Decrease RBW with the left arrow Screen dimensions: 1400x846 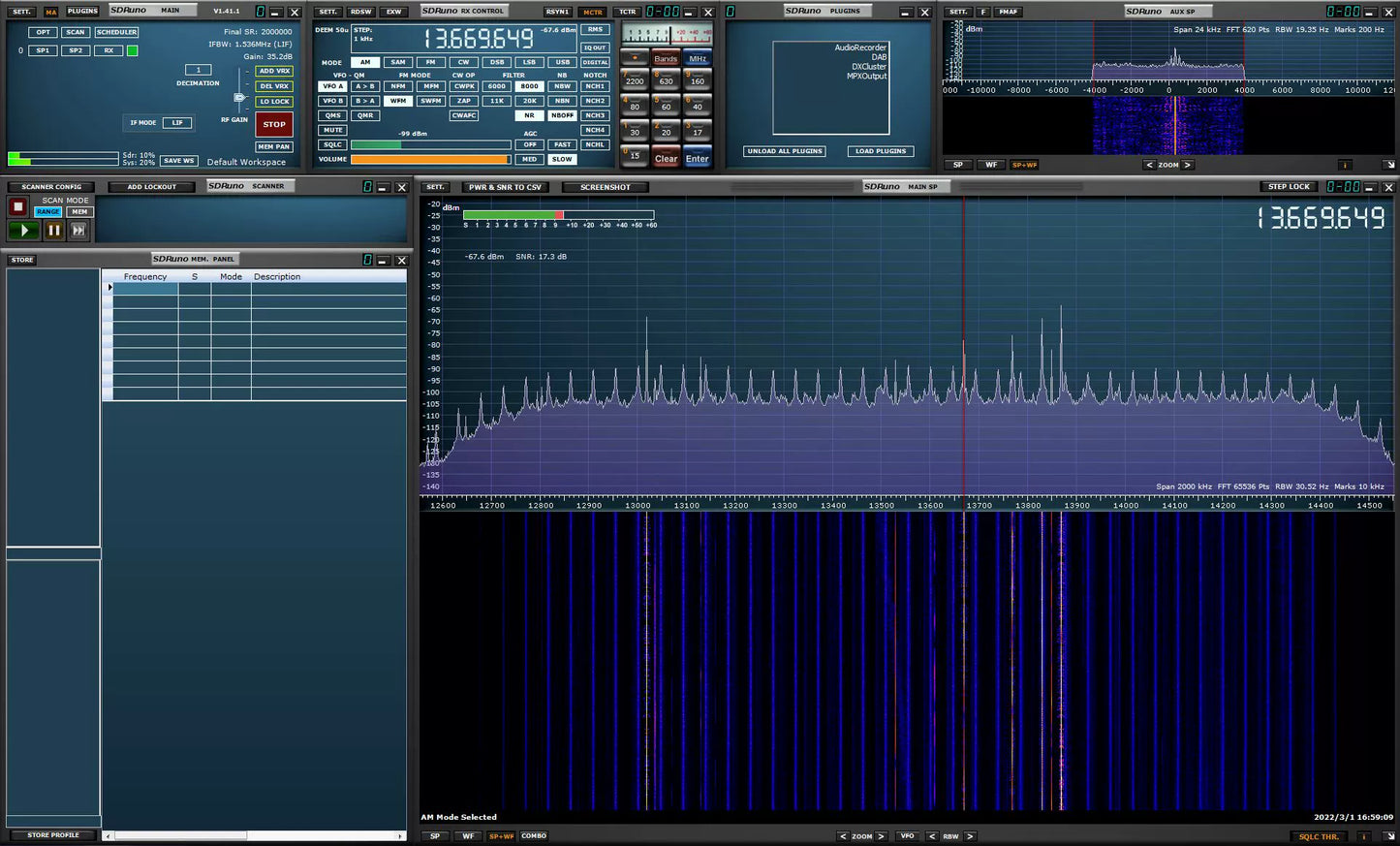932,836
